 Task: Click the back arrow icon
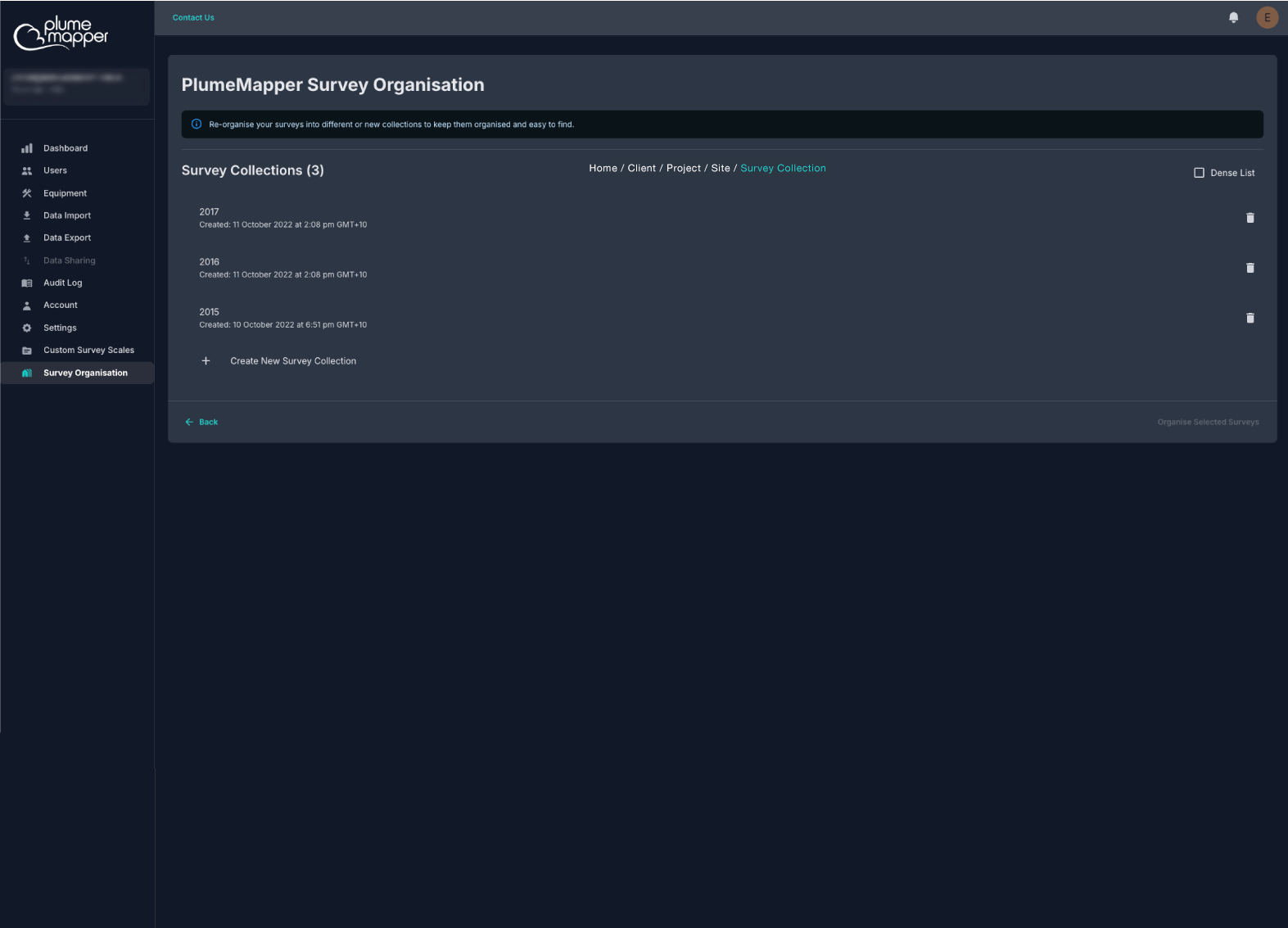point(189,422)
